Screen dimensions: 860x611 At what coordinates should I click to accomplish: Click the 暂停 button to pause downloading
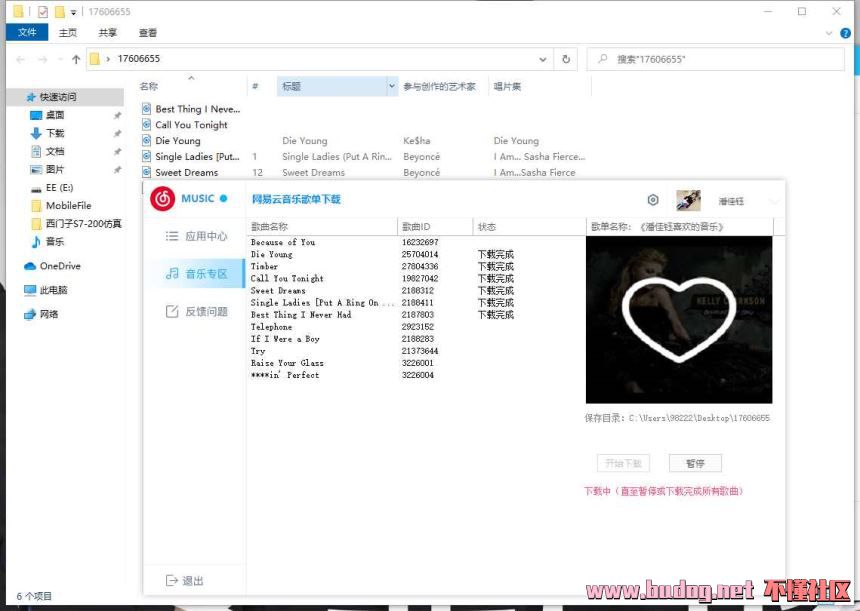(695, 463)
